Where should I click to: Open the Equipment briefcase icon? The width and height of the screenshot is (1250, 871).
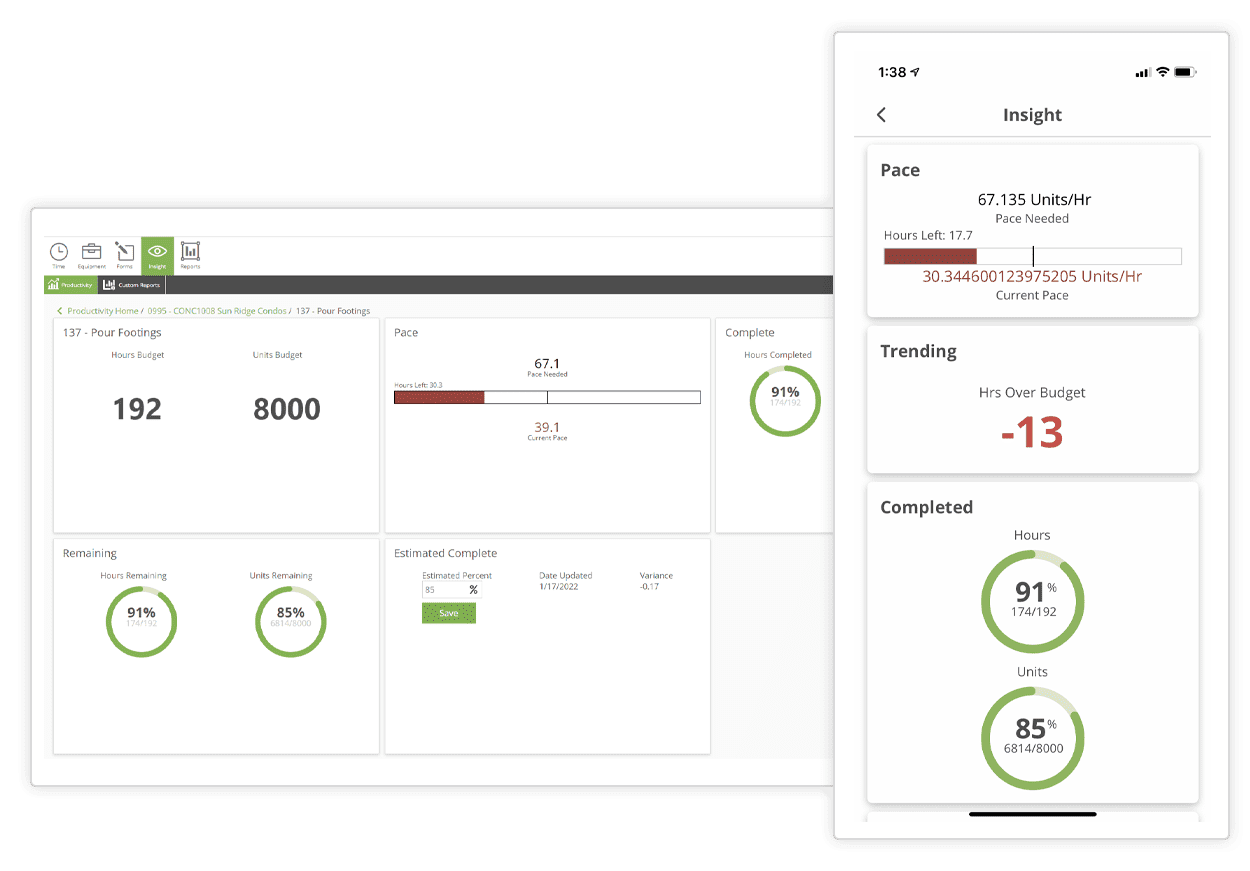91,254
